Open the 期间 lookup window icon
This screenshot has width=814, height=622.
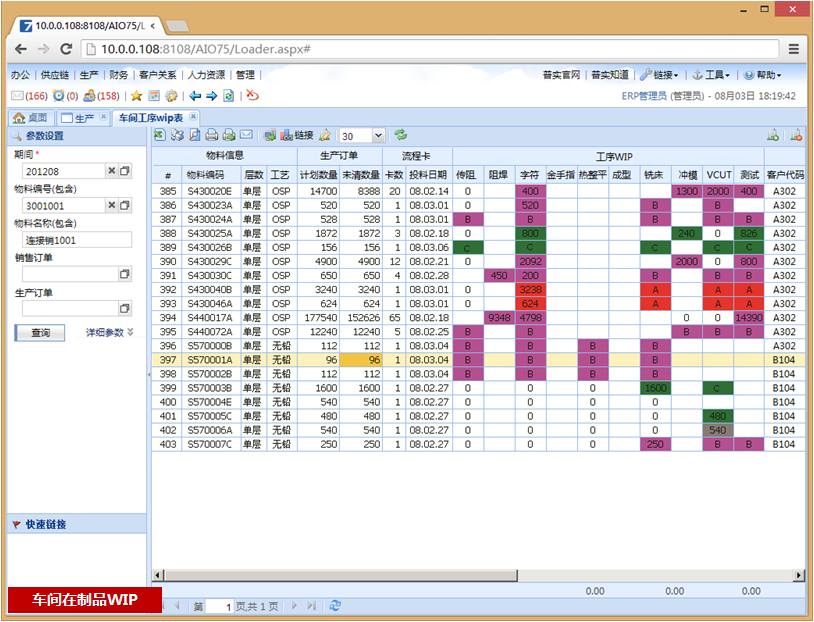pyautogui.click(x=125, y=171)
